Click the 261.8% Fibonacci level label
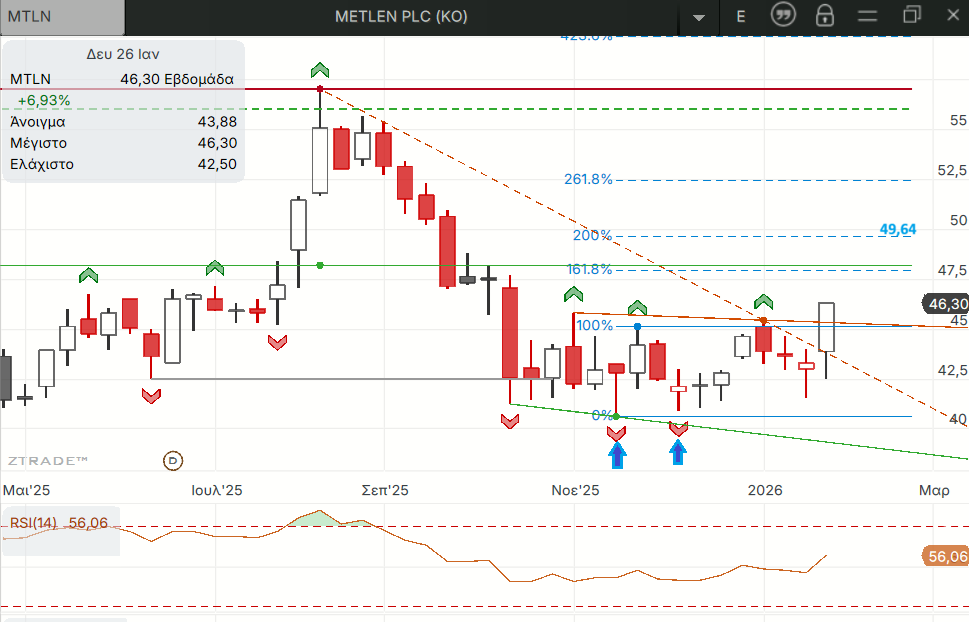The image size is (969, 622). pyautogui.click(x=588, y=180)
